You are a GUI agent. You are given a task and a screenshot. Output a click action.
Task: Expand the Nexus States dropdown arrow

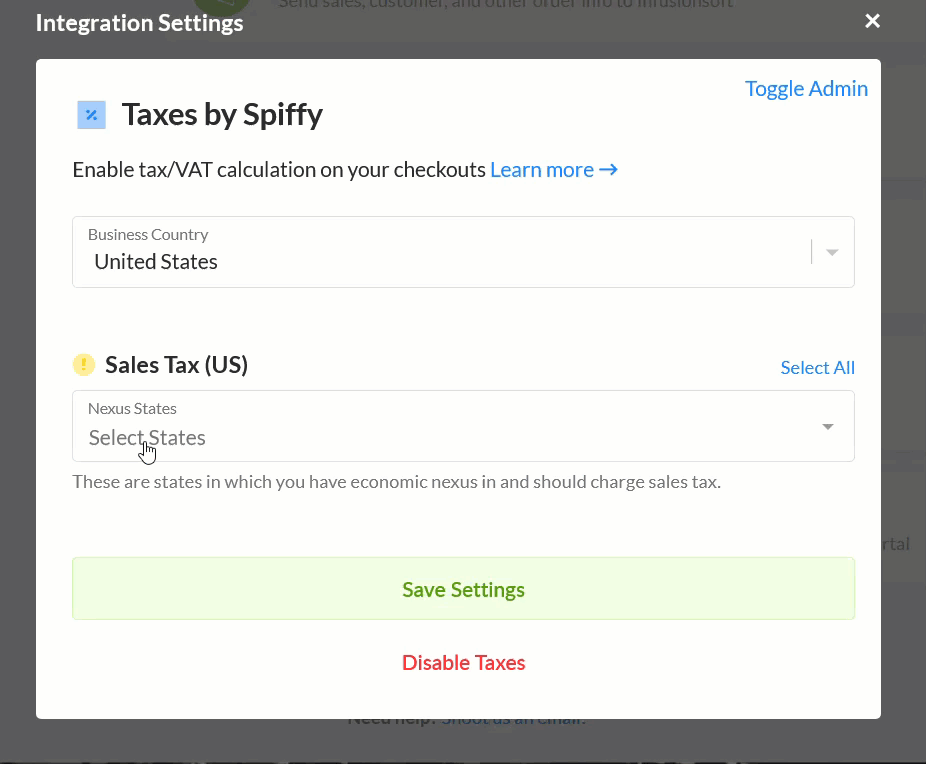tap(828, 426)
